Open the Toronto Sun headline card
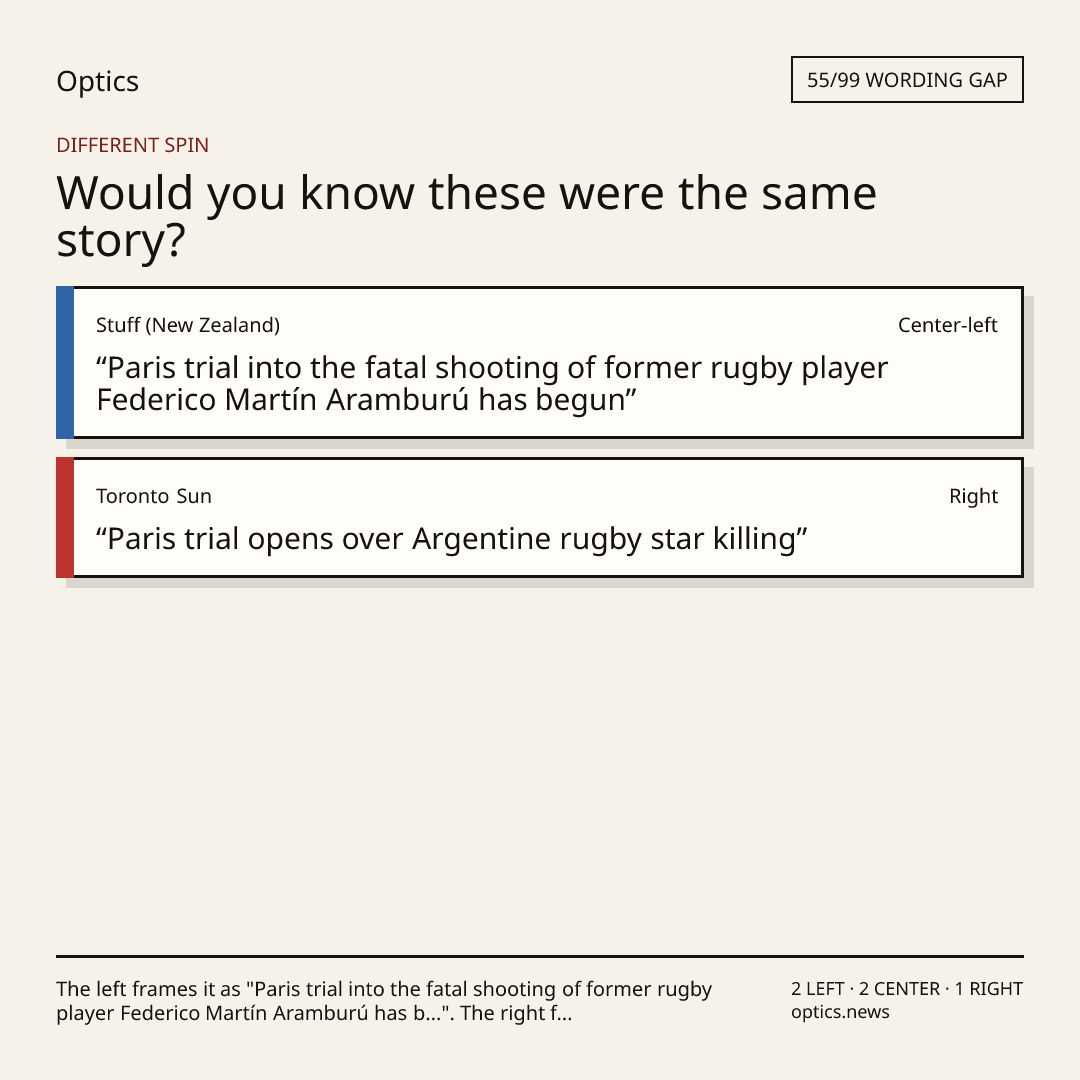Viewport: 1080px width, 1080px height. [x=540, y=517]
